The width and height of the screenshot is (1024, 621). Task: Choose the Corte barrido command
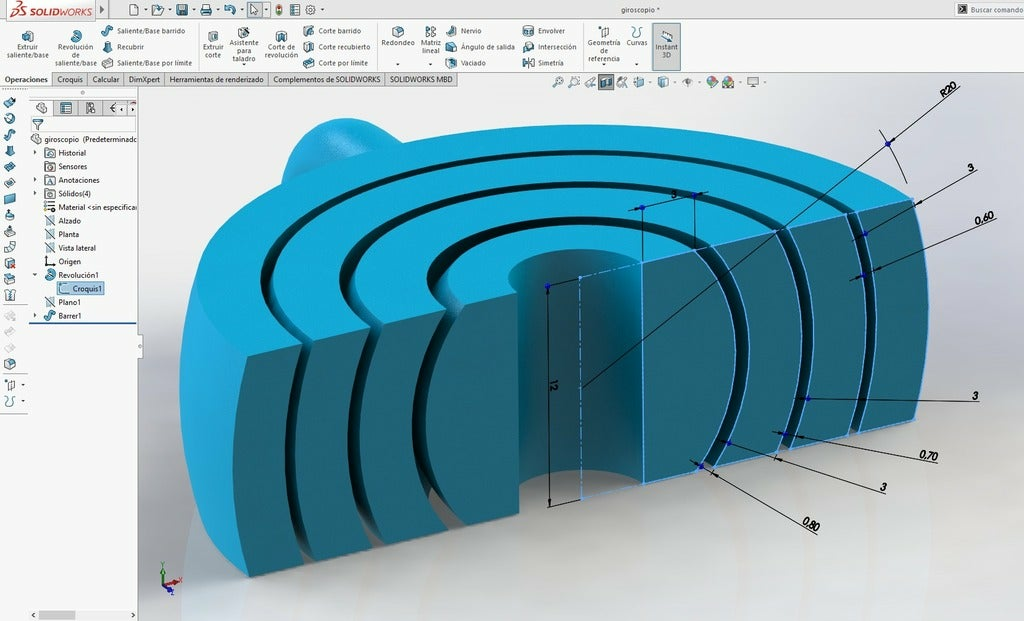[332, 31]
